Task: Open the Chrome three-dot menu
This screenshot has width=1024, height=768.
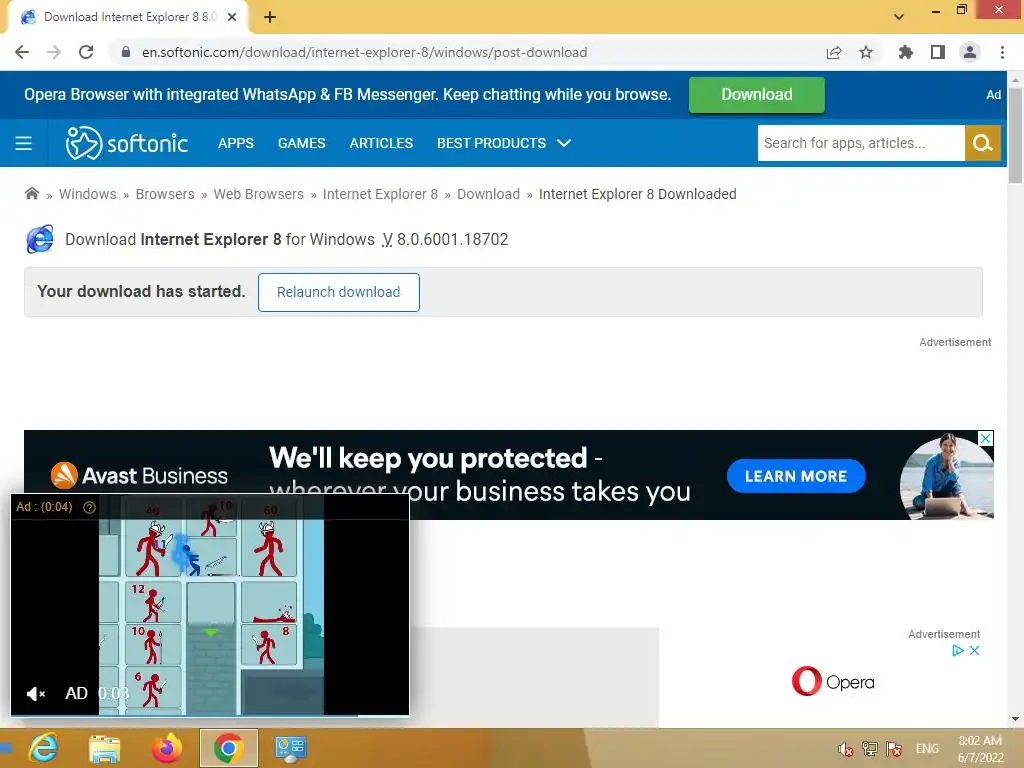Action: (x=1002, y=52)
